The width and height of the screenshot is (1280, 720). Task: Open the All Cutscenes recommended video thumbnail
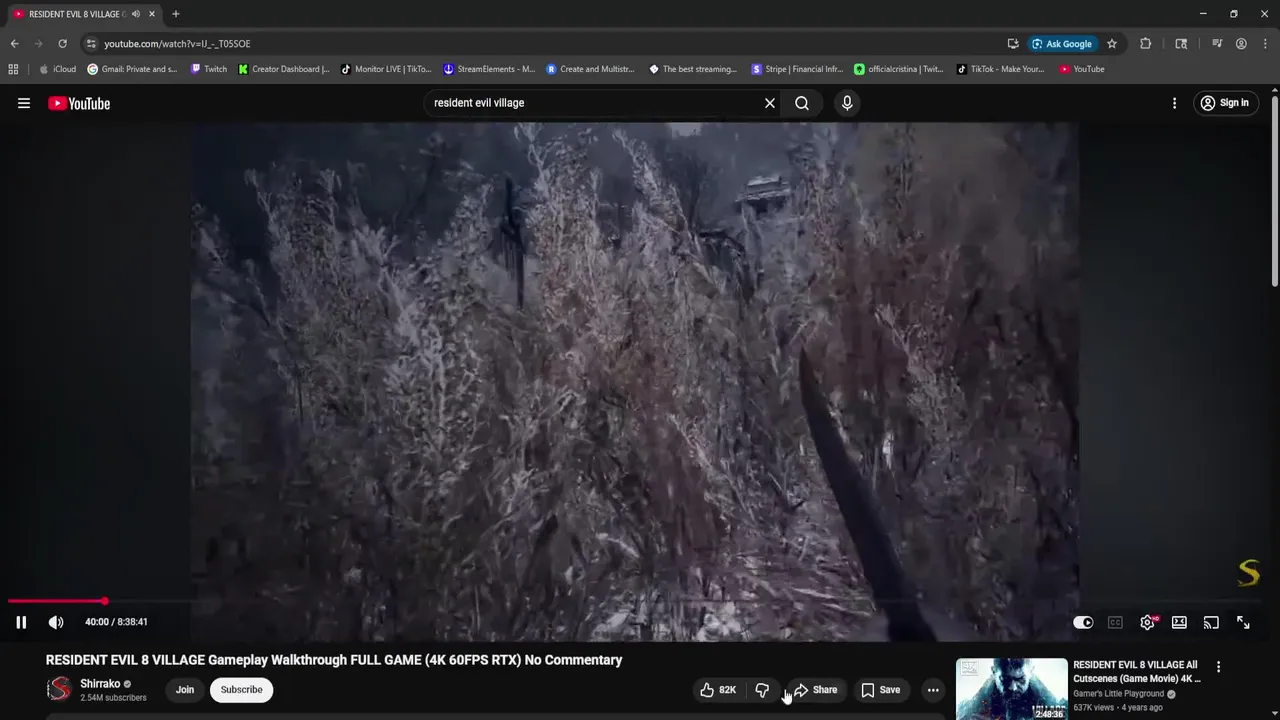click(x=1012, y=689)
